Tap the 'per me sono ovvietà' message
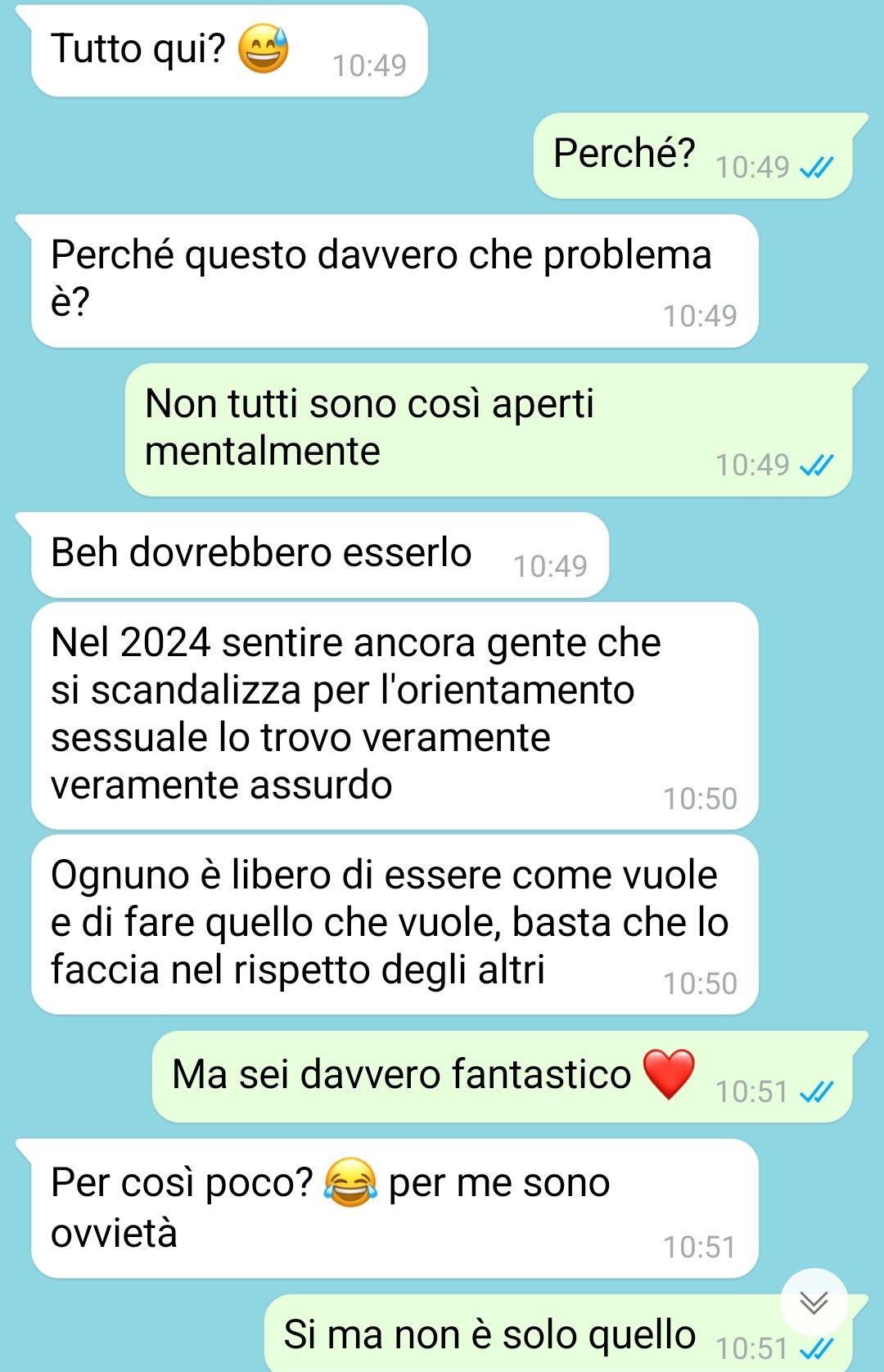Screen dimensions: 884x1372 pyautogui.click(x=395, y=1208)
